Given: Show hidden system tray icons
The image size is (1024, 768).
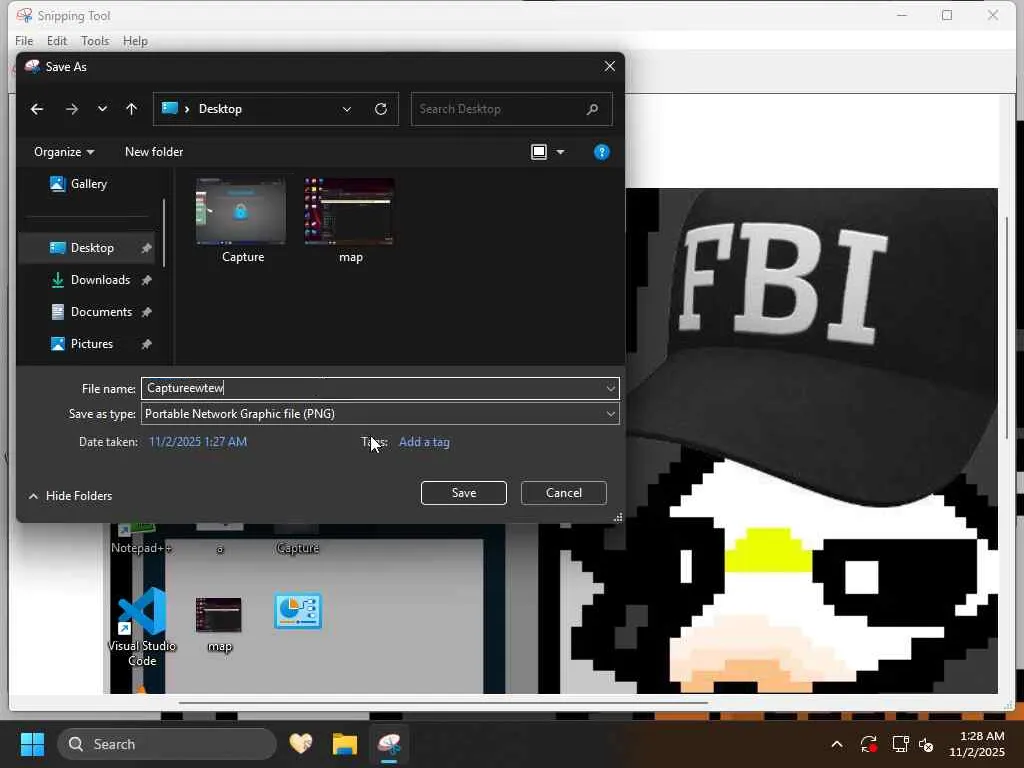Looking at the screenshot, I should click(x=837, y=744).
